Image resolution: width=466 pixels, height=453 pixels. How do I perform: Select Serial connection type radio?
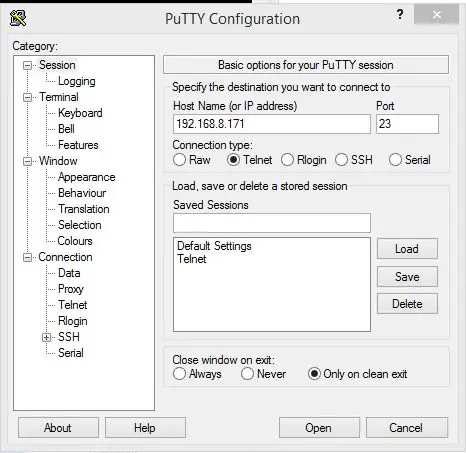pos(395,160)
